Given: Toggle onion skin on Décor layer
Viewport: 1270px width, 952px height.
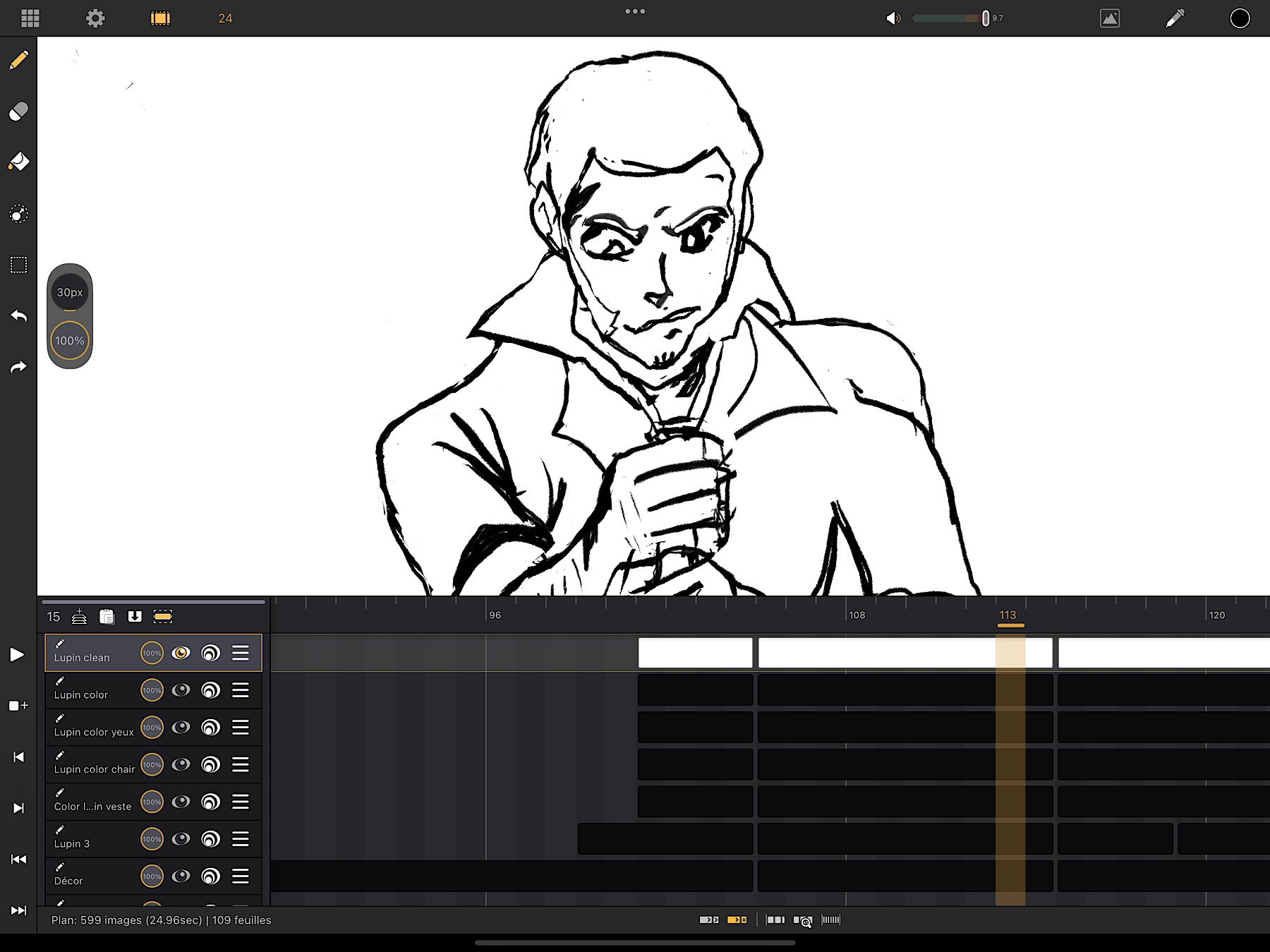Looking at the screenshot, I should [x=211, y=876].
